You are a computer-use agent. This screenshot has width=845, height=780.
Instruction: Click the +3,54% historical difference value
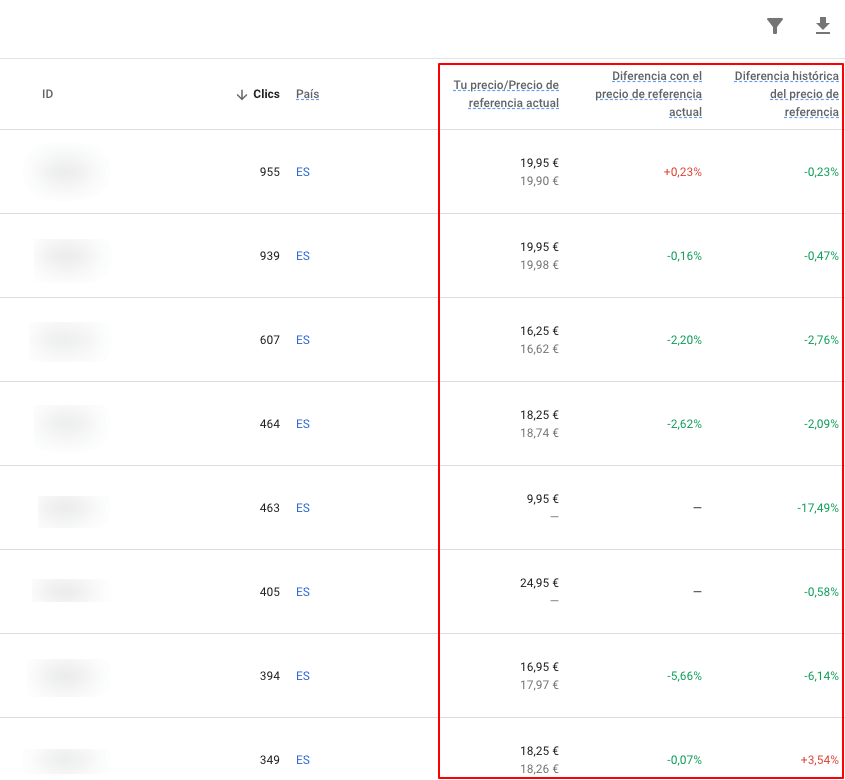[820, 761]
